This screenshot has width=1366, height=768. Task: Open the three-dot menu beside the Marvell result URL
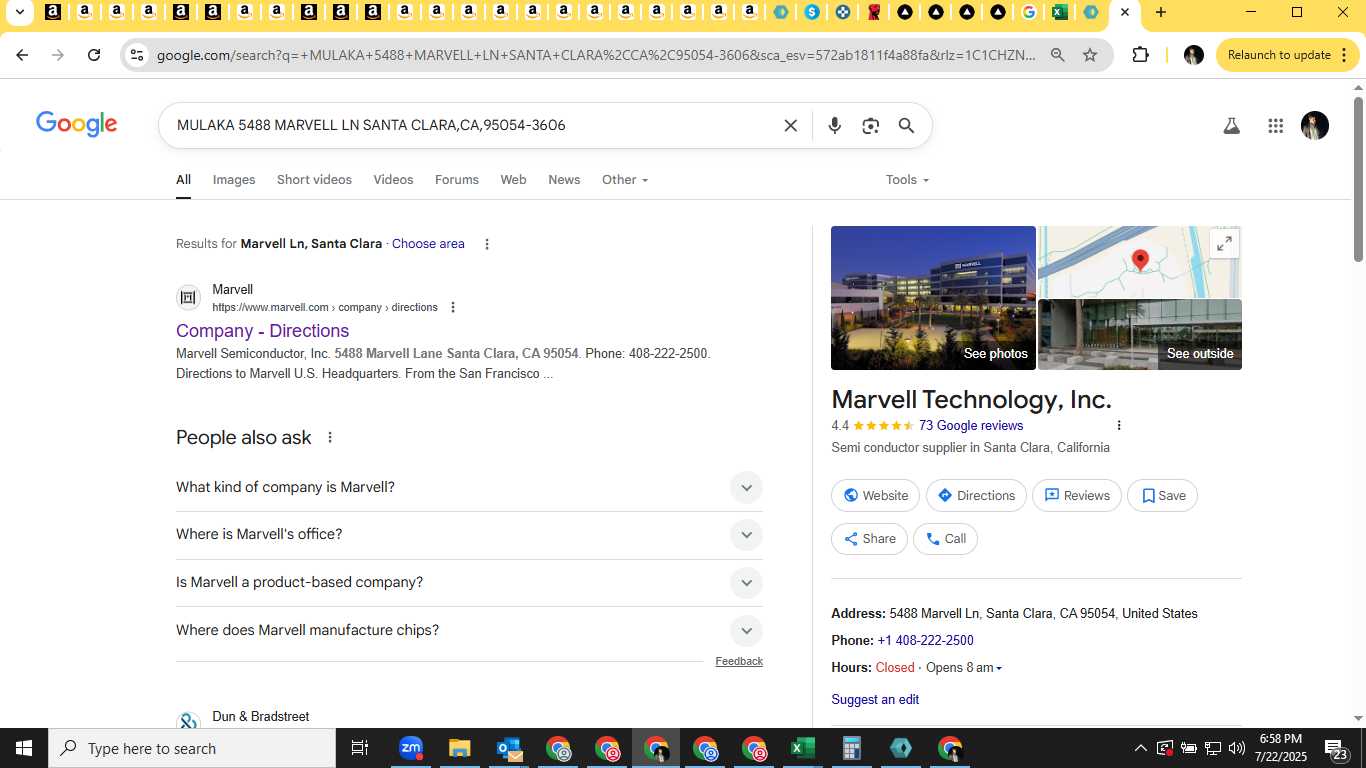pos(453,307)
